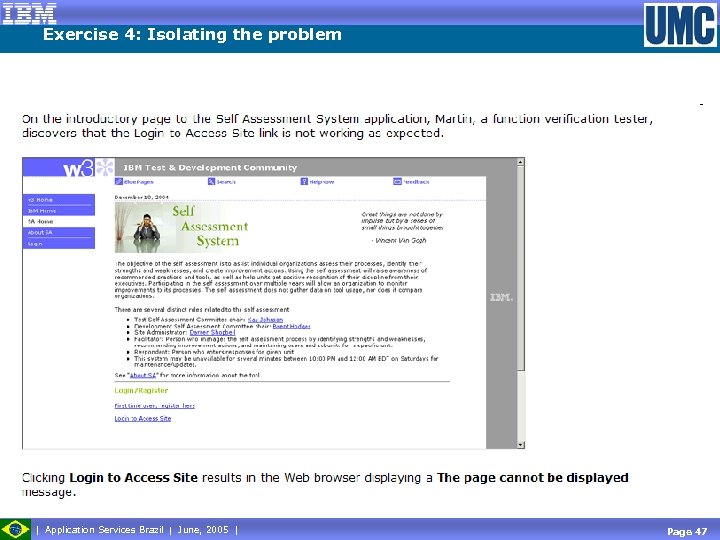720x540 pixels.
Task: Click the Exercise 4: Isolating the problem title
Action: (x=192, y=34)
